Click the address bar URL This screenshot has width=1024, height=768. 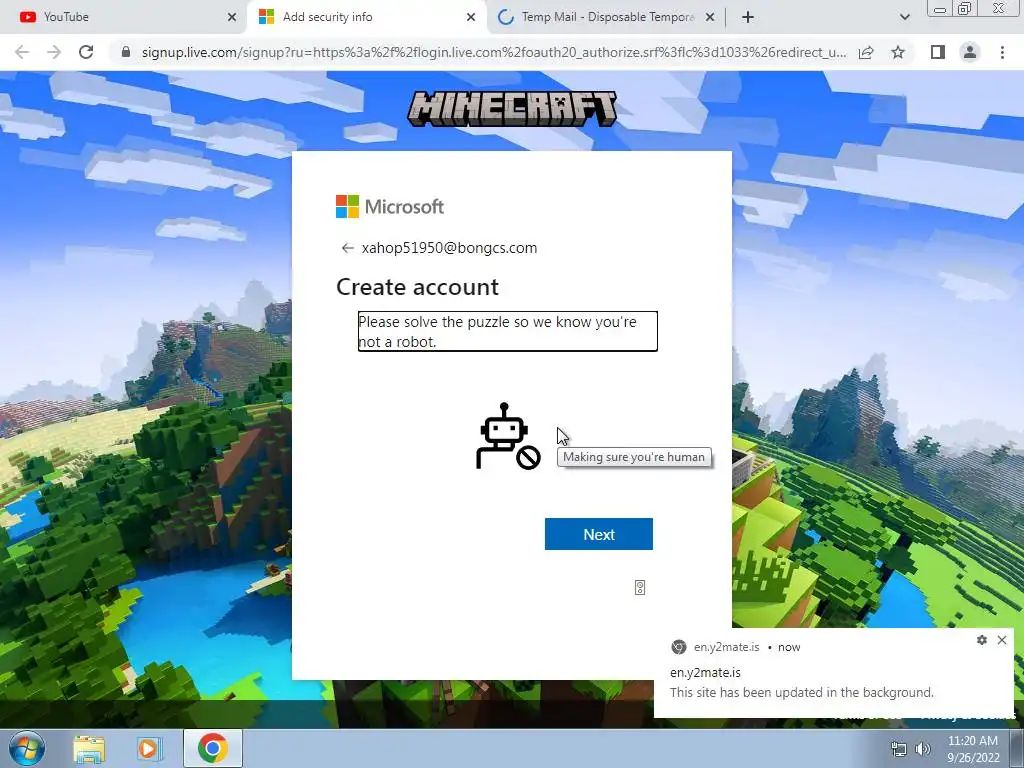coord(494,52)
